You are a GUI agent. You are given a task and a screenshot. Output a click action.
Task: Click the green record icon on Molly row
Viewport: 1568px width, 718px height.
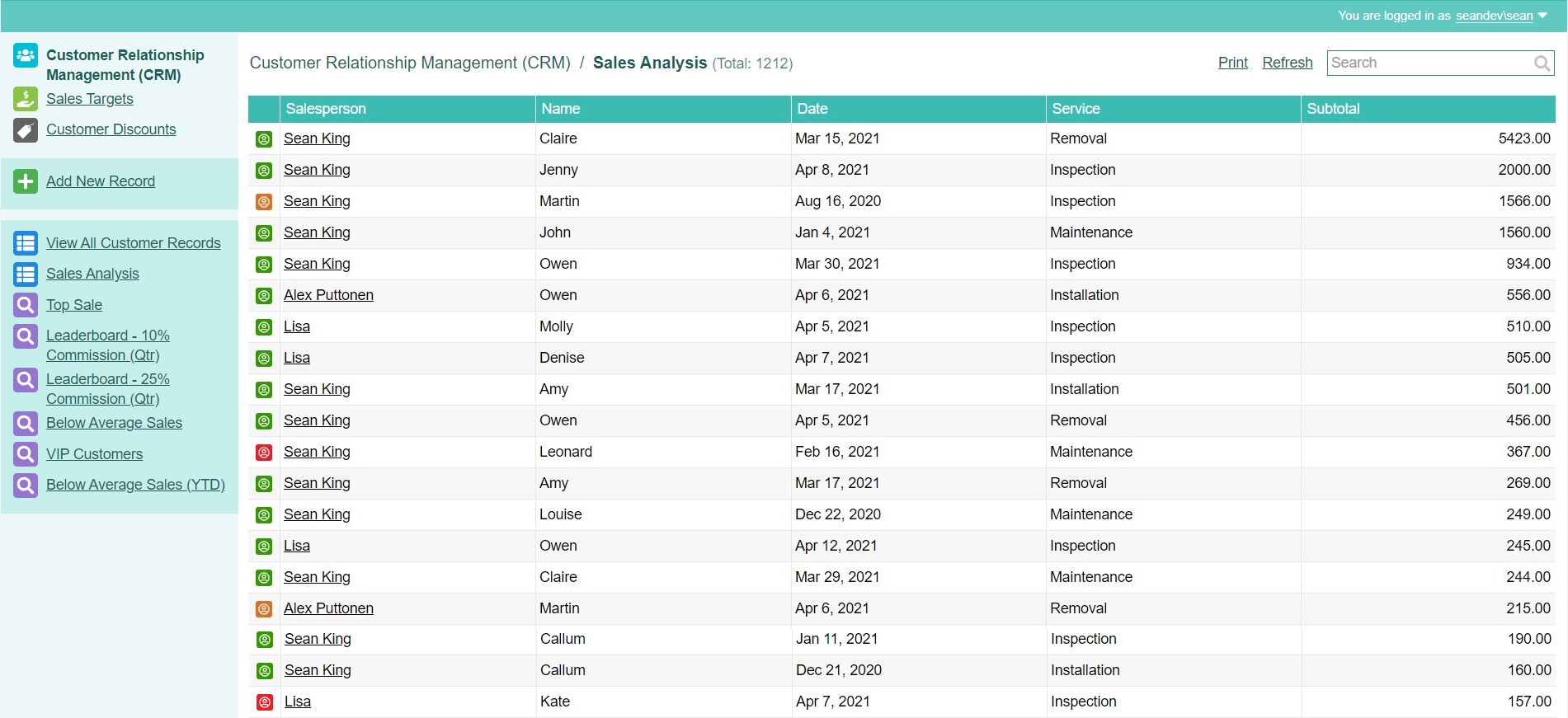pyautogui.click(x=264, y=327)
